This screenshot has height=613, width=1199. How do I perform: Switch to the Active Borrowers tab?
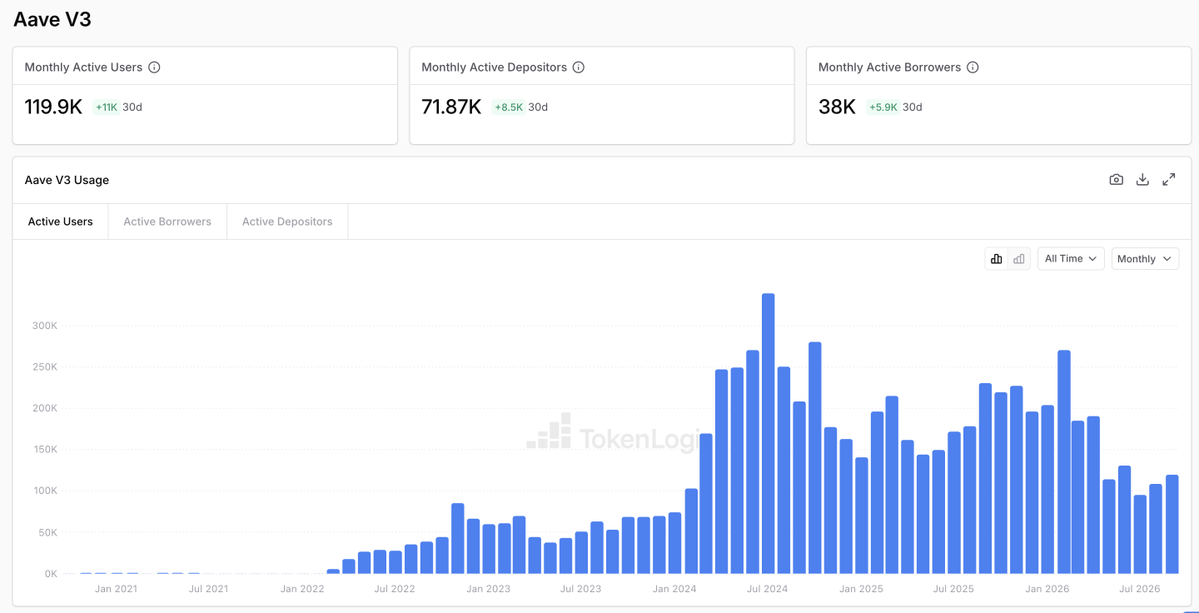coord(167,222)
